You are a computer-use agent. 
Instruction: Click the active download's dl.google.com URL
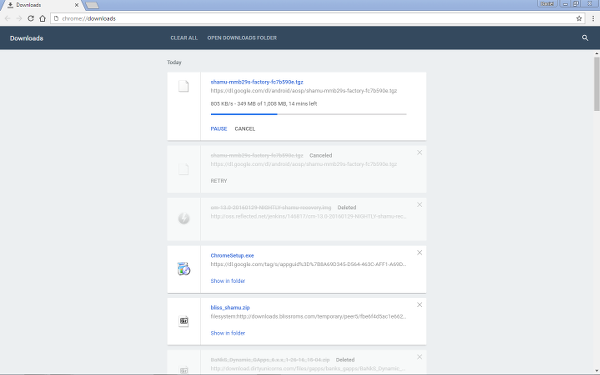(304, 91)
